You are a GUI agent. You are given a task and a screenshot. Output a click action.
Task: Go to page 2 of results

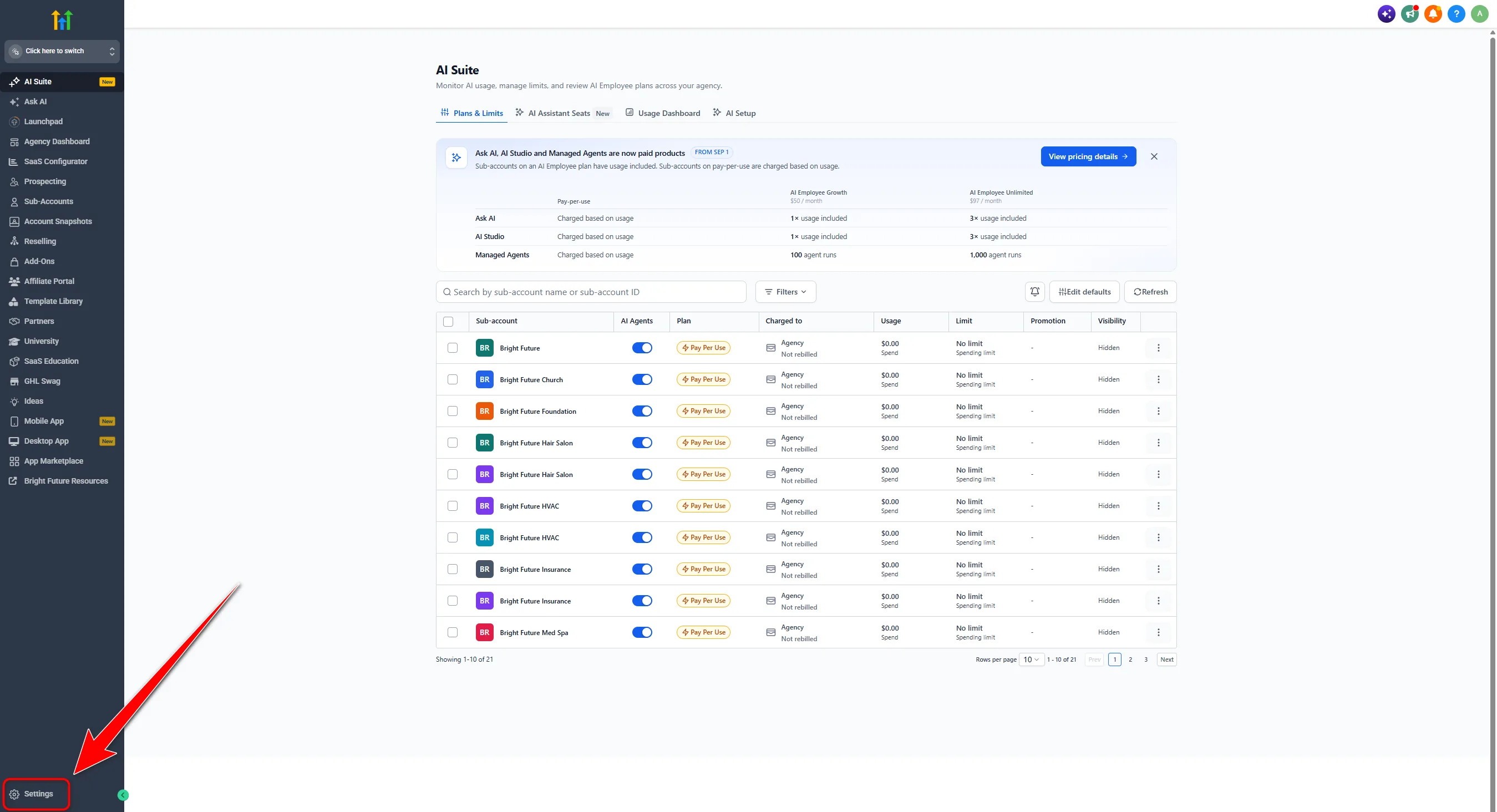pos(1130,659)
